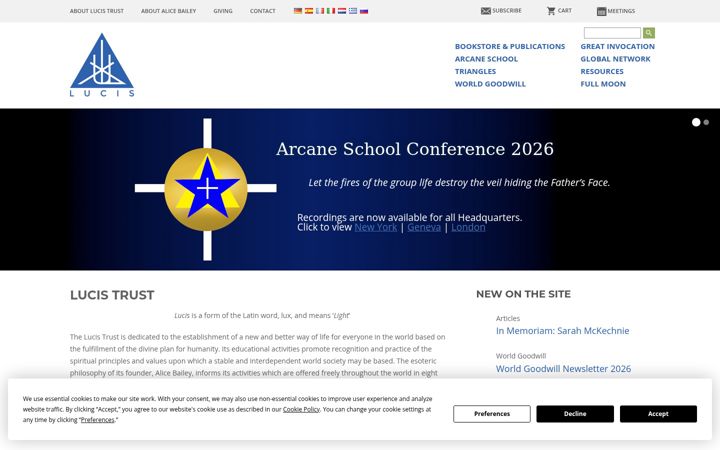Screen dimensions: 720x450
Task: Open Resources navigation link
Action: point(602,71)
